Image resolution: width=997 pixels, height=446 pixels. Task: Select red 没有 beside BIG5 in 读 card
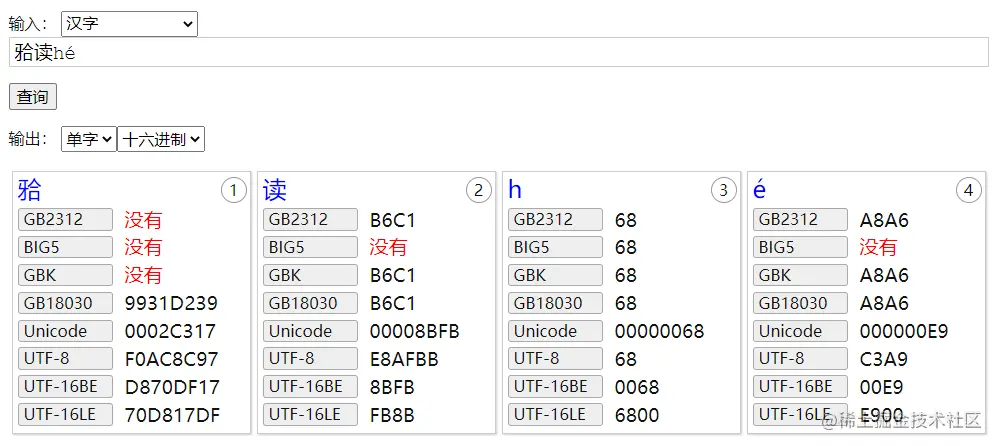coord(388,247)
